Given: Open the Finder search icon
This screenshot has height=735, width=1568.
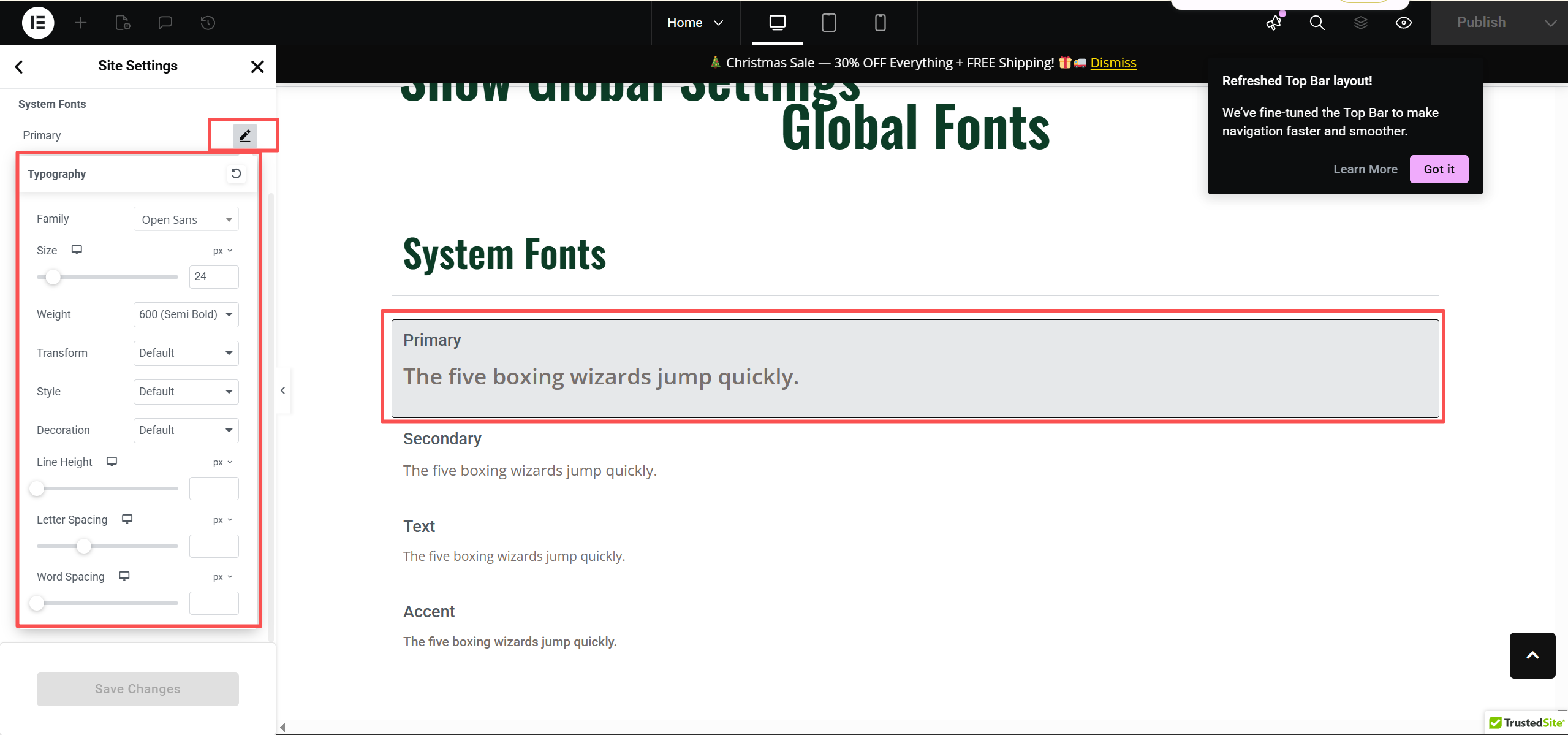Looking at the screenshot, I should [x=1317, y=23].
